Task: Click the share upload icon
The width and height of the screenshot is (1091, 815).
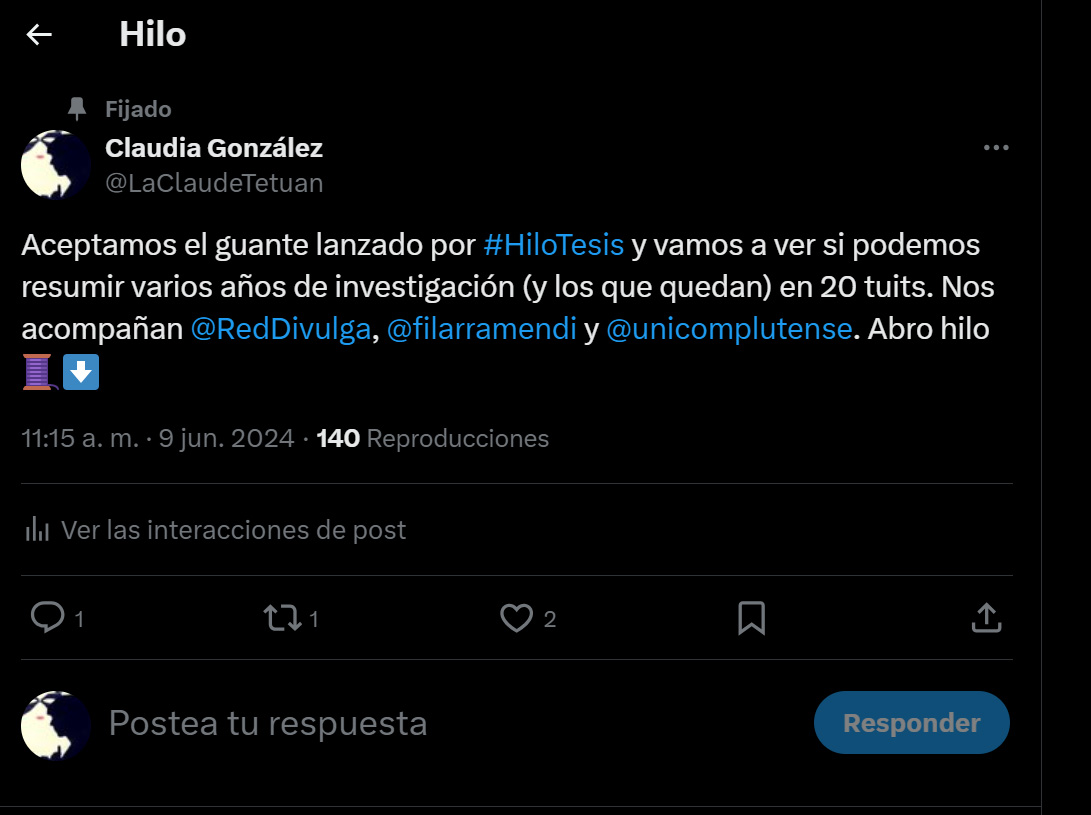Action: pyautogui.click(x=986, y=618)
